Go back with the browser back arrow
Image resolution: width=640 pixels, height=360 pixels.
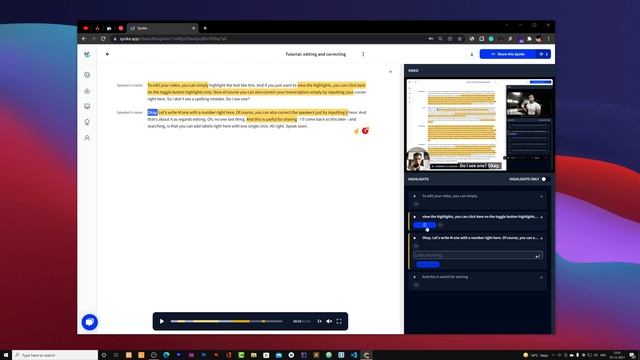84,39
